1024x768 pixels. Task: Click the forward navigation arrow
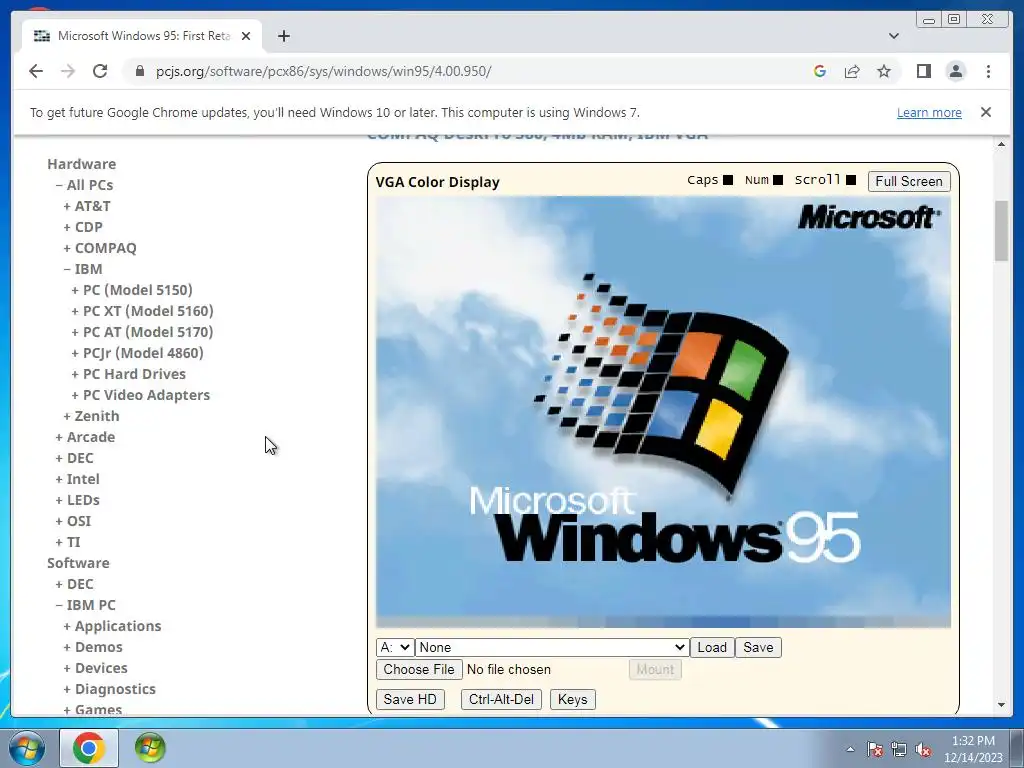click(x=68, y=71)
